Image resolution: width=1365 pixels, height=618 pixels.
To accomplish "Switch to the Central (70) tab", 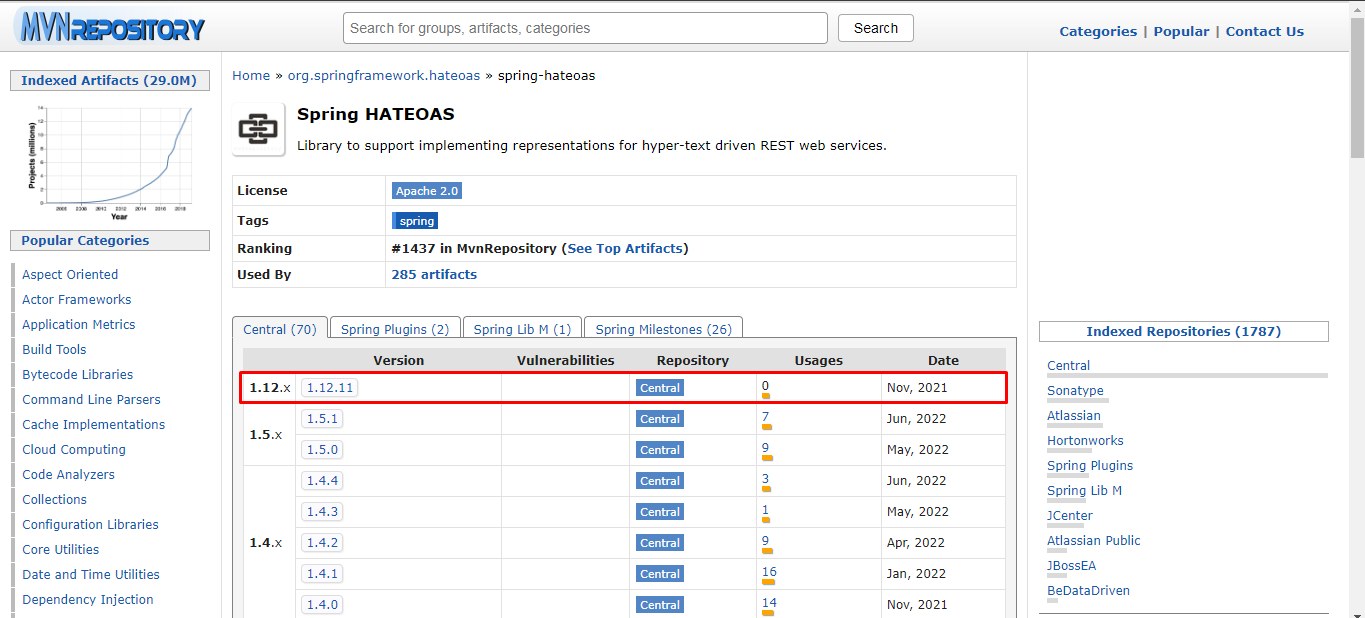I will [x=279, y=329].
